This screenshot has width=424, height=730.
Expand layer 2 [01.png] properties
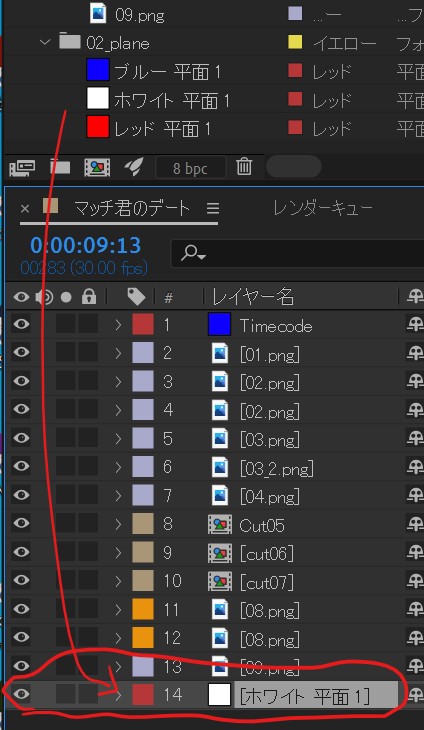coord(118,353)
